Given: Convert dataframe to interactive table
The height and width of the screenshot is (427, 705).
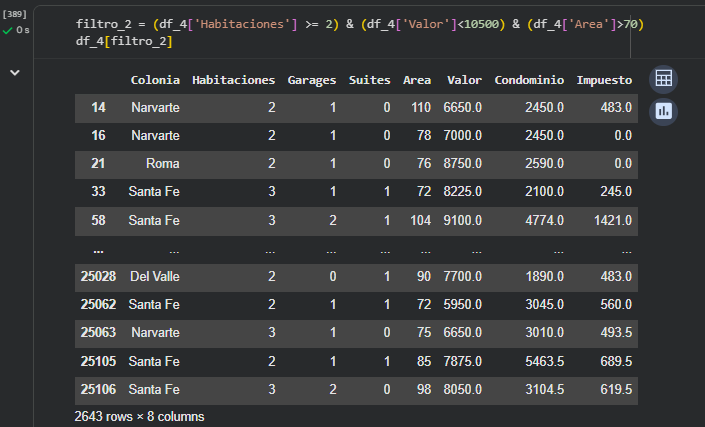Looking at the screenshot, I should tap(663, 80).
